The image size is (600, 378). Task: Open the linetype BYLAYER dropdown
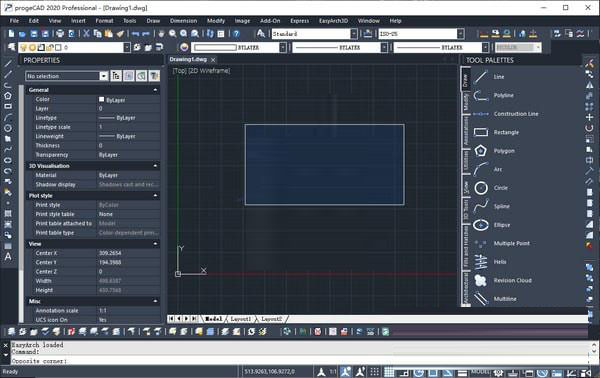click(384, 47)
